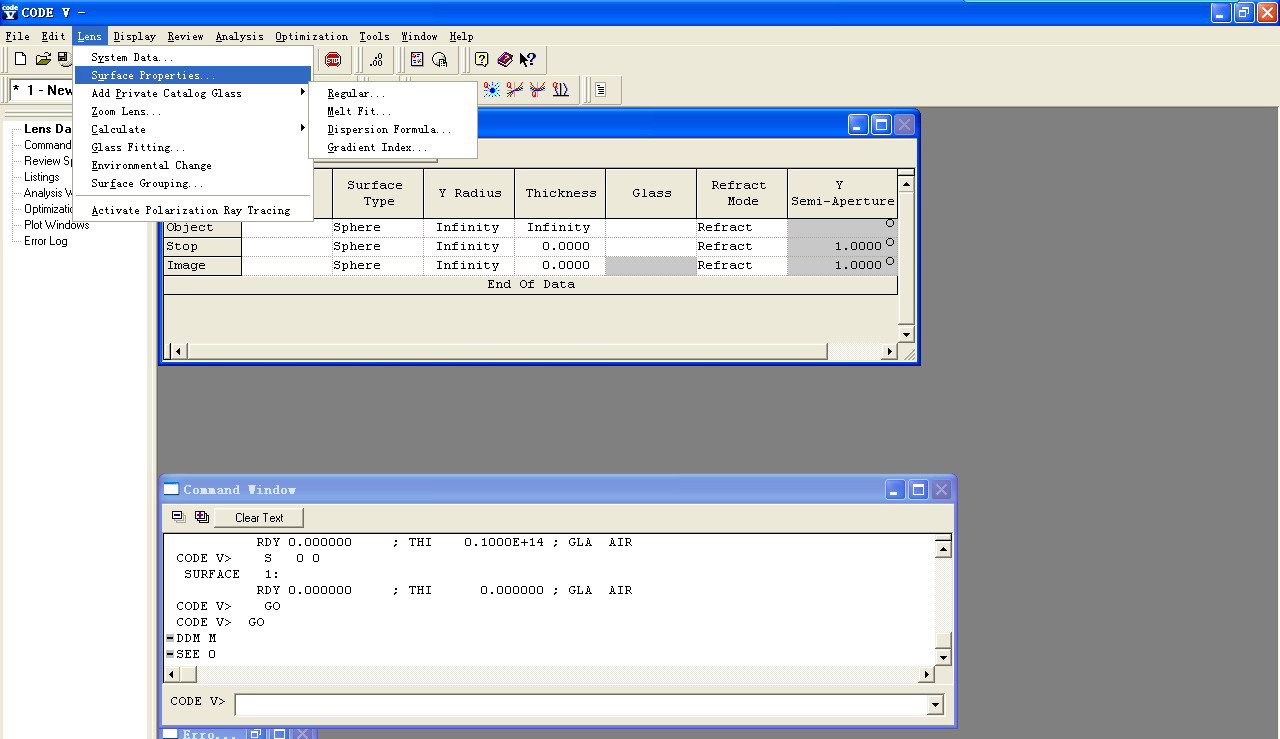This screenshot has height=739, width=1280.
Task: Open the CODE V> command history dropdown
Action: pos(935,705)
